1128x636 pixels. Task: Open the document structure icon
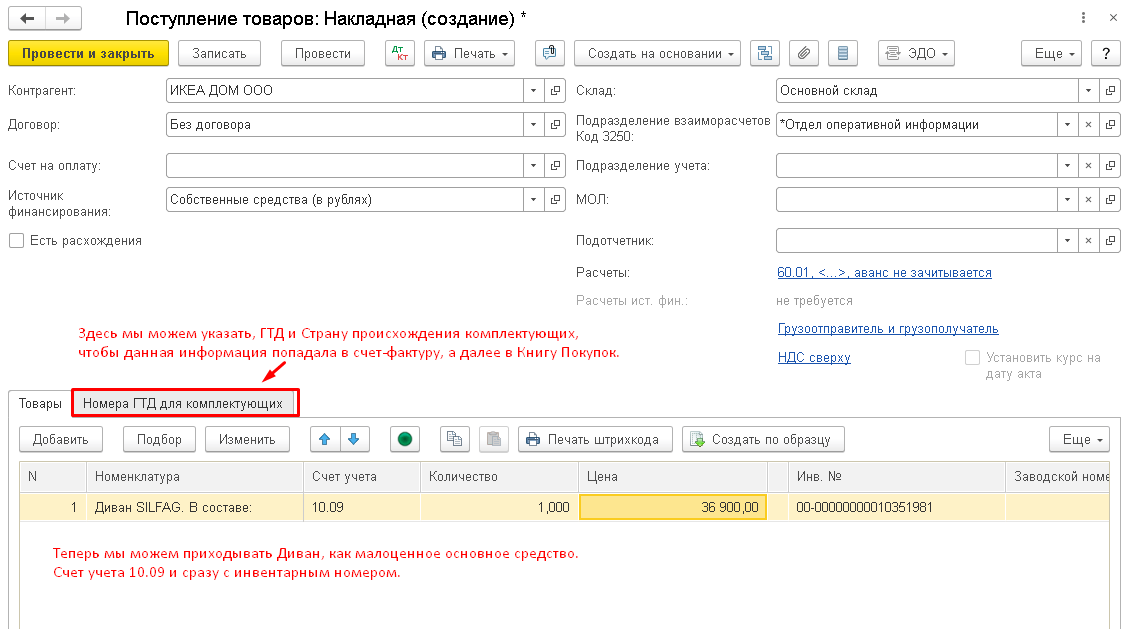[x=765, y=53]
